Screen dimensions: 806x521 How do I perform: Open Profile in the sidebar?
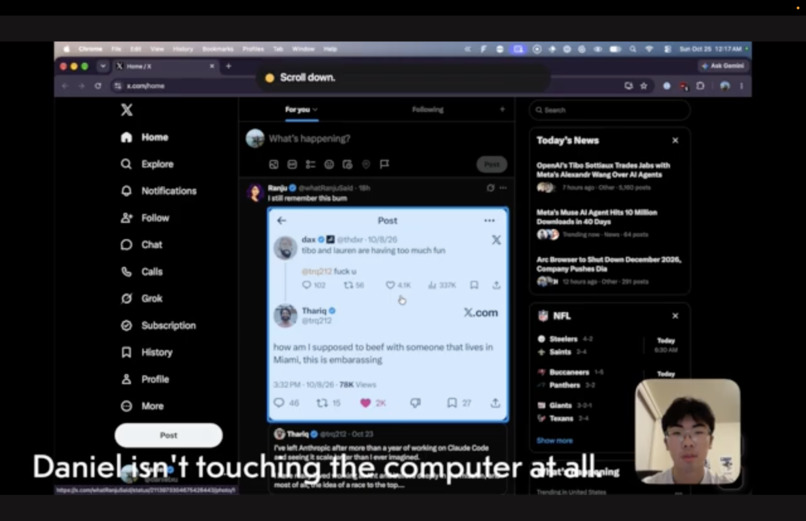tap(144, 379)
